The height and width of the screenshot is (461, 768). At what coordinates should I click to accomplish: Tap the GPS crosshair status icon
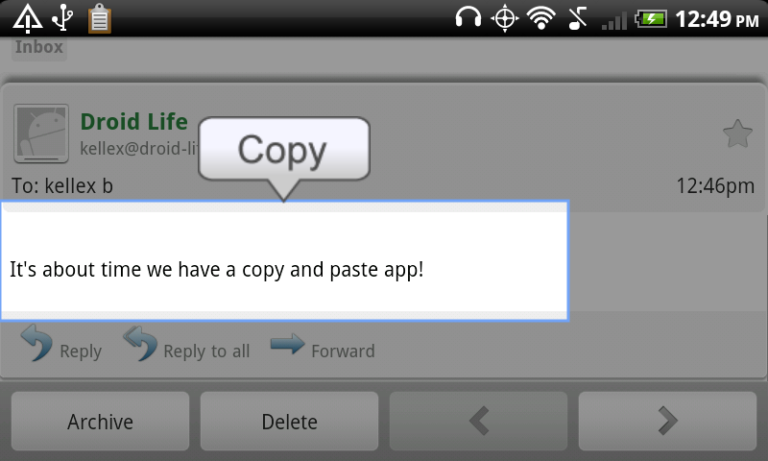(x=505, y=19)
